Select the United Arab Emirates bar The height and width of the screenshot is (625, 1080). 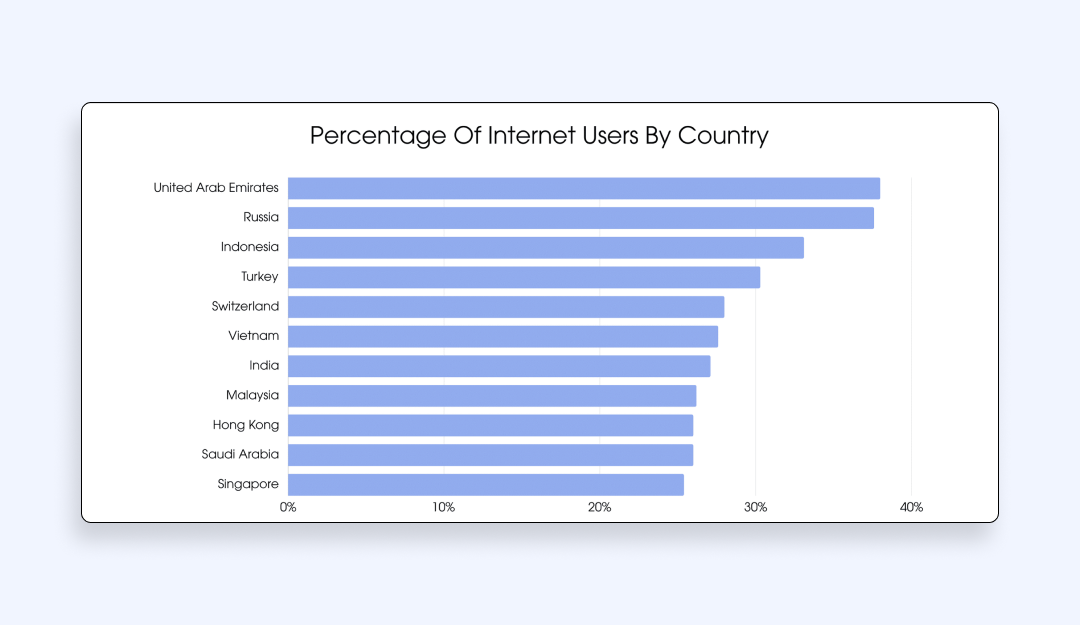(584, 188)
